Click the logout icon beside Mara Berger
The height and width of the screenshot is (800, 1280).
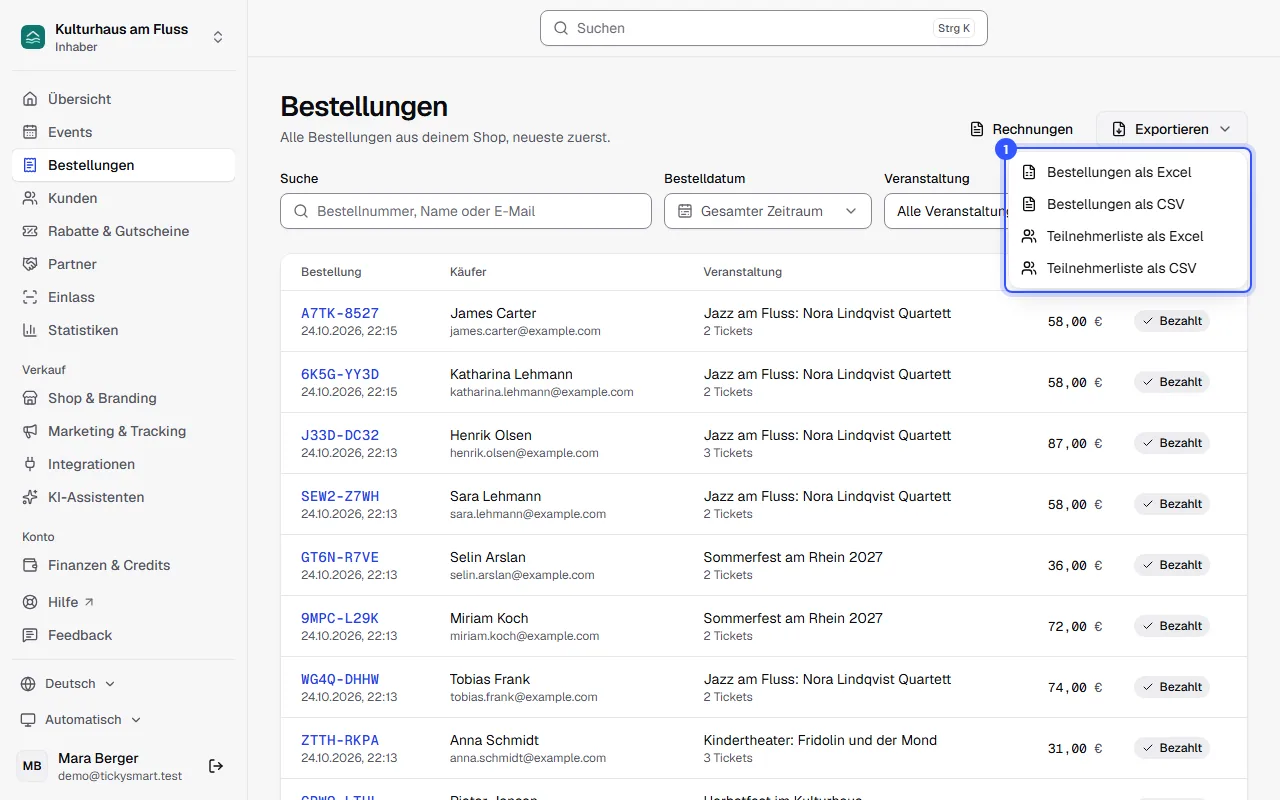tap(216, 766)
